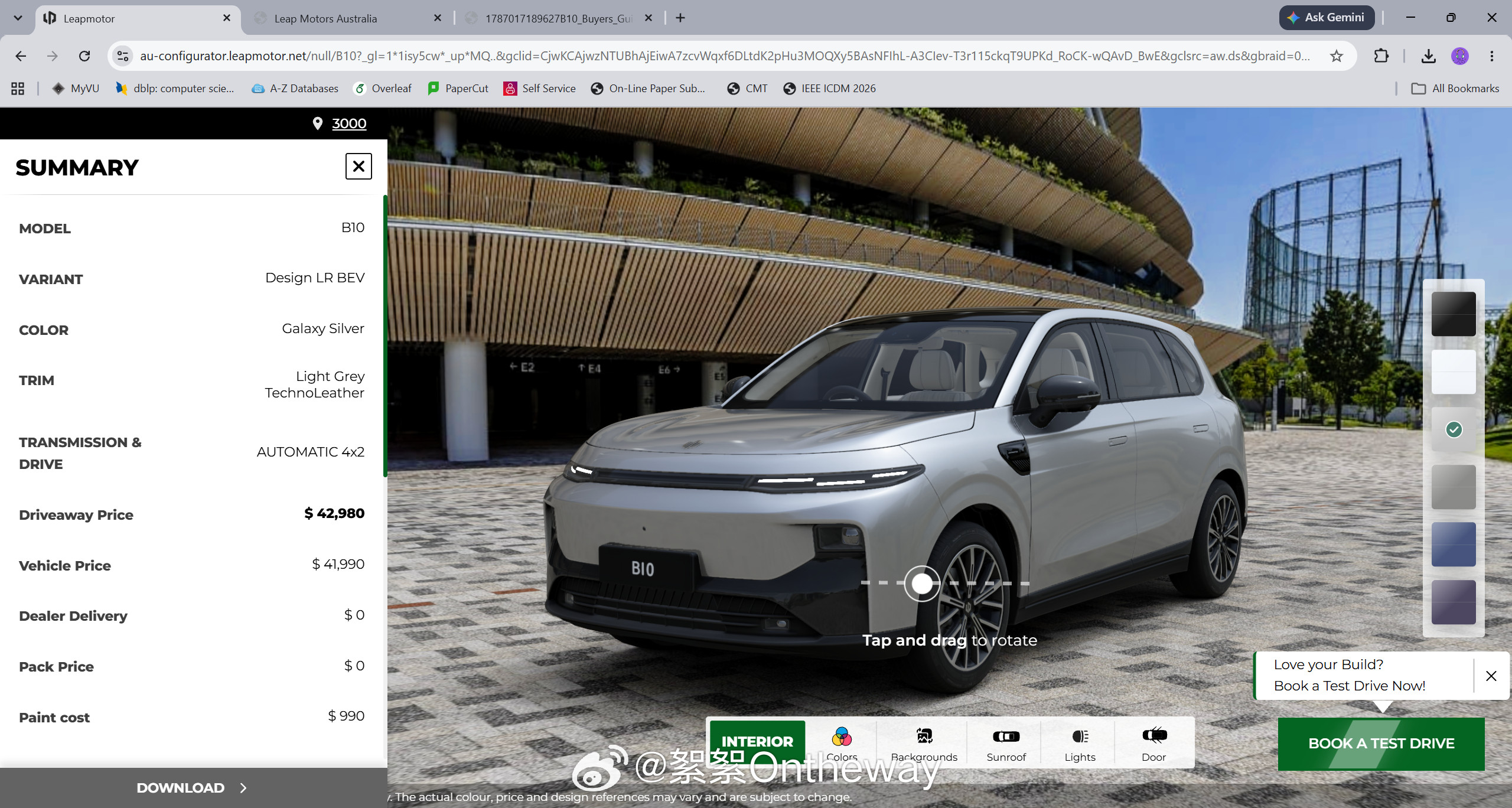Open the Colors option
The width and height of the screenshot is (1512, 808).
tap(842, 743)
